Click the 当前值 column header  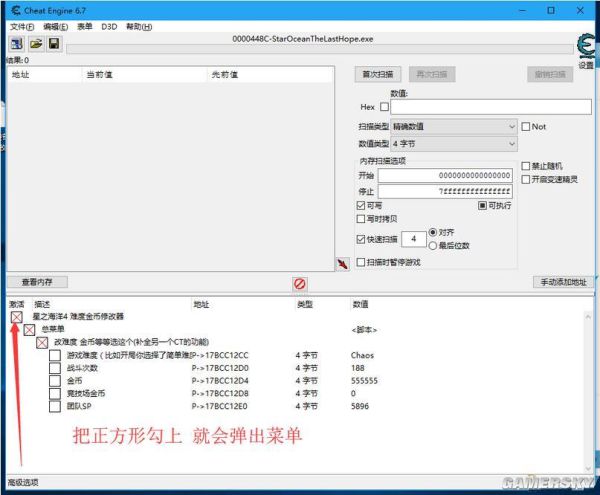click(x=144, y=75)
